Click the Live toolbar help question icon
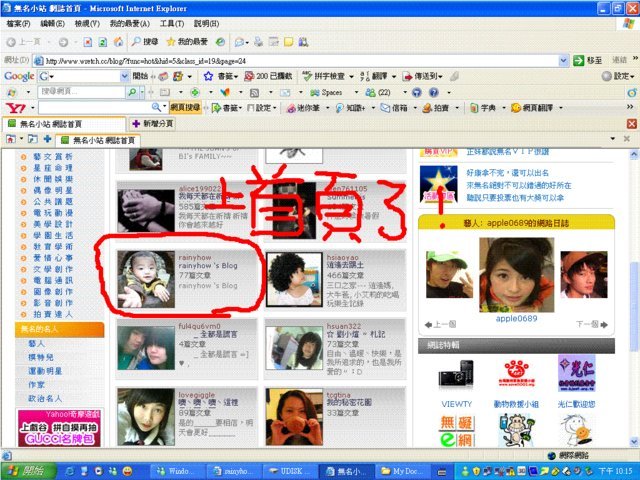Image resolution: width=640 pixels, height=480 pixels. 434,93
